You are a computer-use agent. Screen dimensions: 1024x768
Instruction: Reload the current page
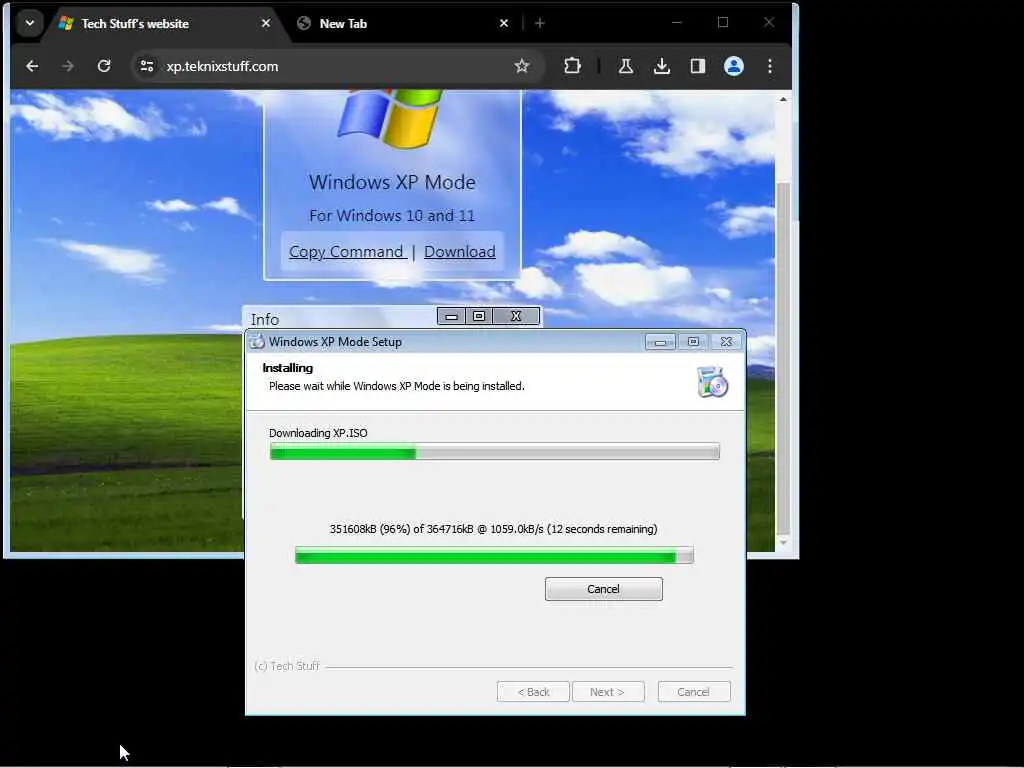pos(104,66)
